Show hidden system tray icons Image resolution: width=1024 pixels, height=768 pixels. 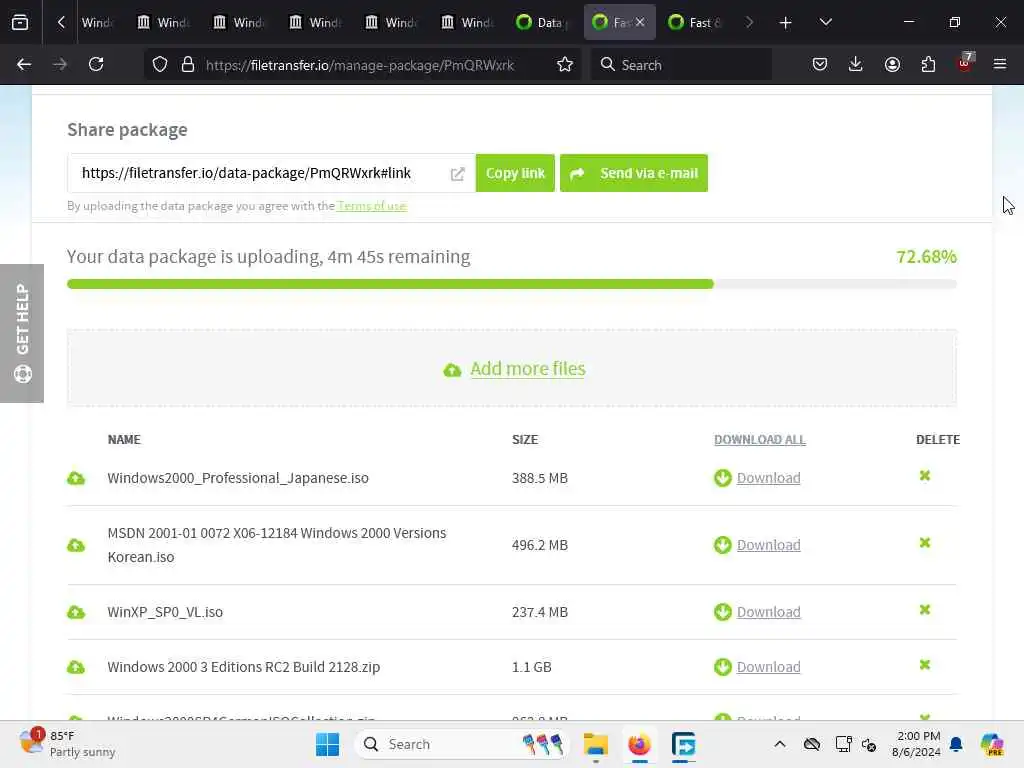[780, 744]
